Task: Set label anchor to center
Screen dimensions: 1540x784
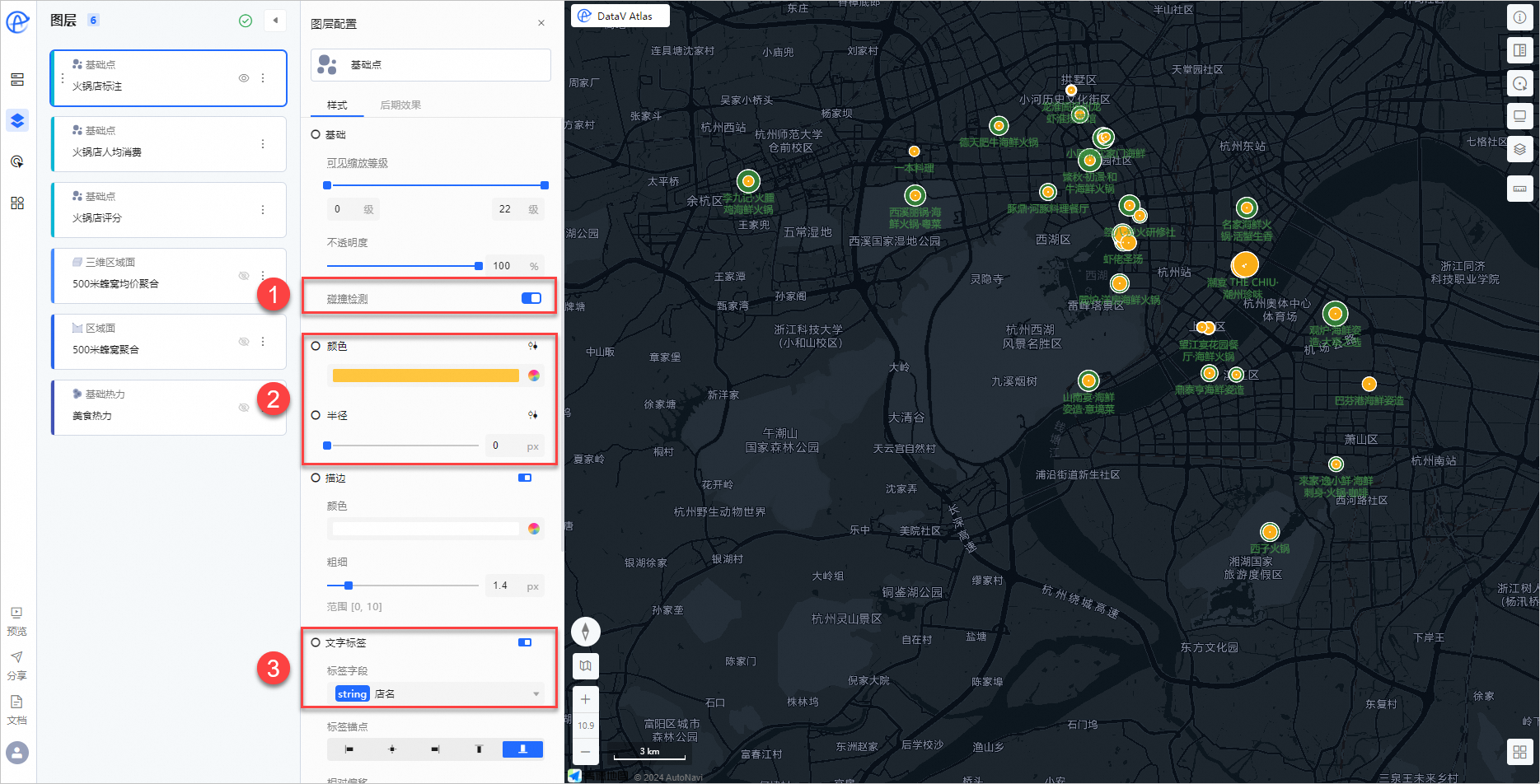Action: [x=392, y=749]
